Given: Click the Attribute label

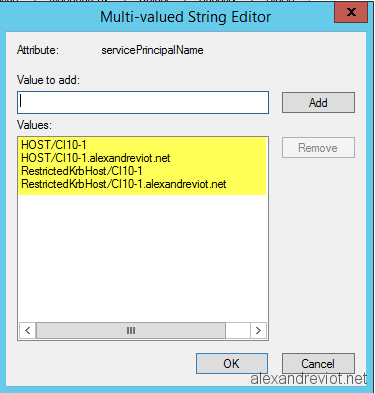Looking at the screenshot, I should tap(38, 50).
